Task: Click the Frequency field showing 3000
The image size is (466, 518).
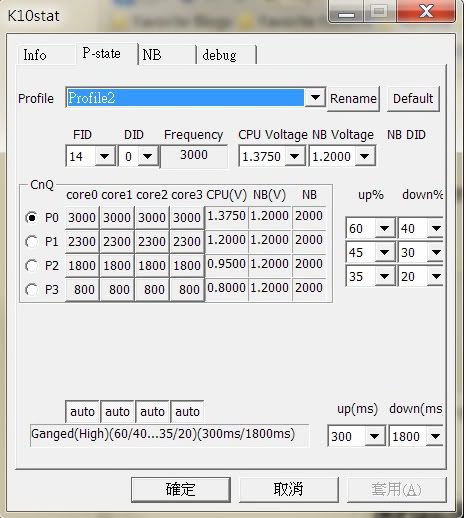Action: coord(194,156)
